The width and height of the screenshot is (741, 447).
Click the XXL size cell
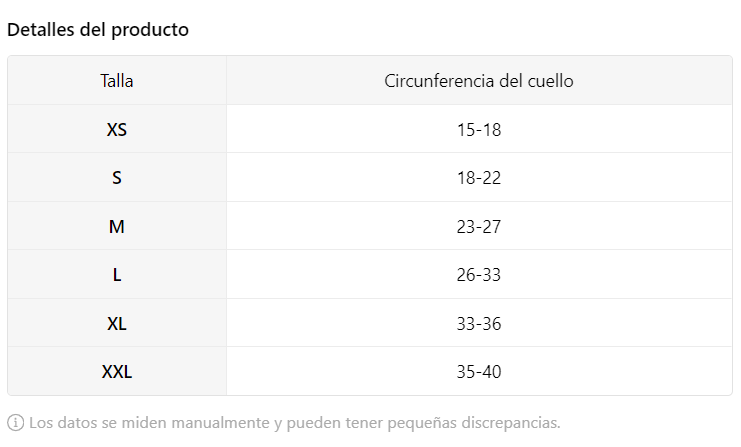[x=117, y=371]
